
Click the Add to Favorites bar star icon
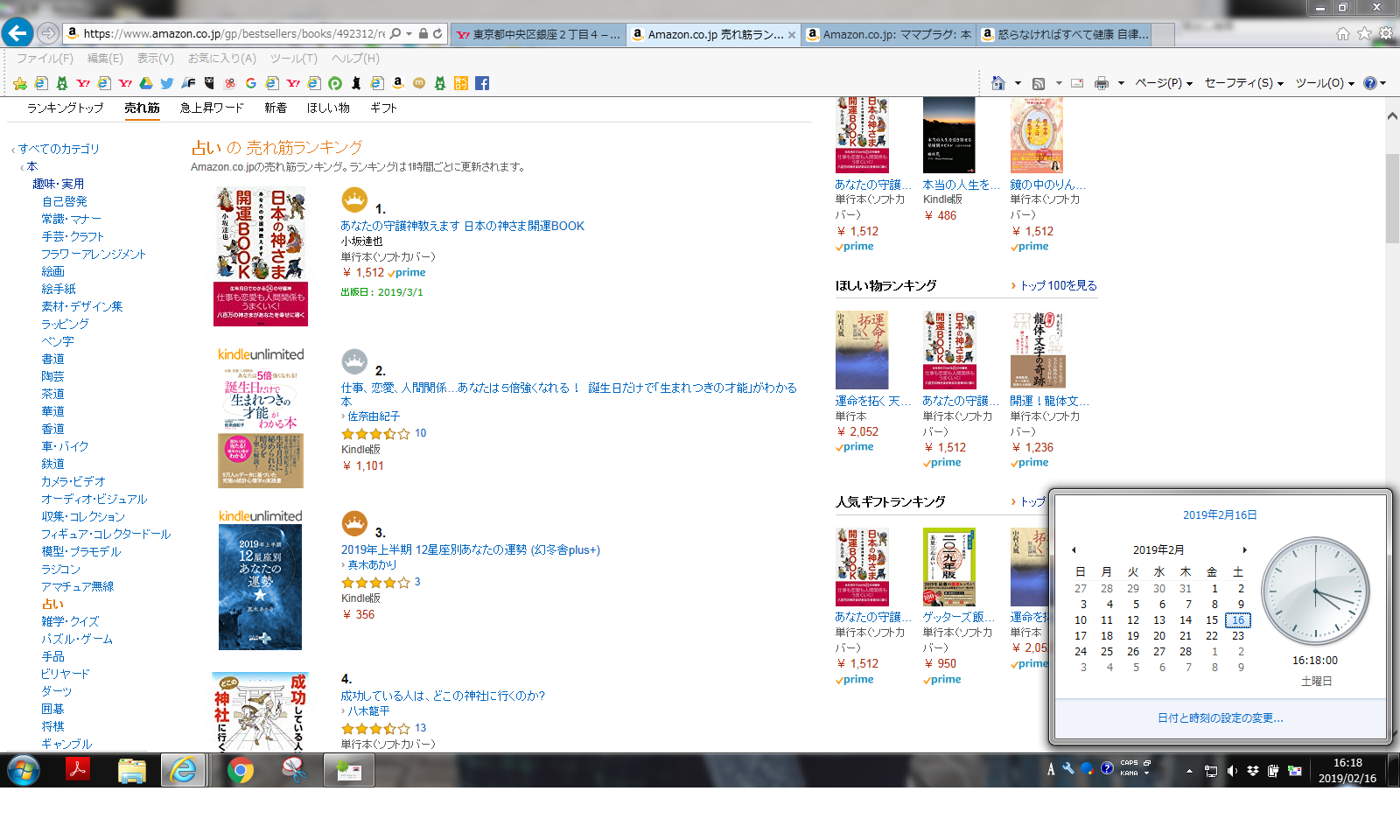pos(20,83)
